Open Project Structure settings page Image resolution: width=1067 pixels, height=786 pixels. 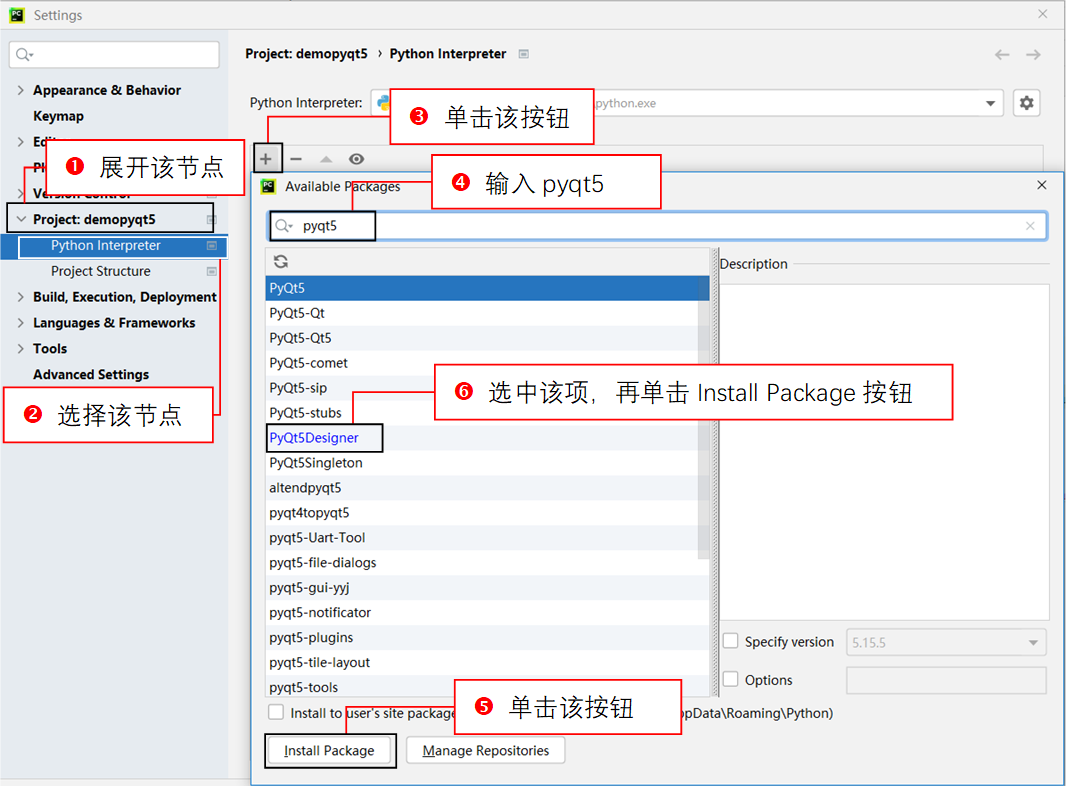(101, 271)
